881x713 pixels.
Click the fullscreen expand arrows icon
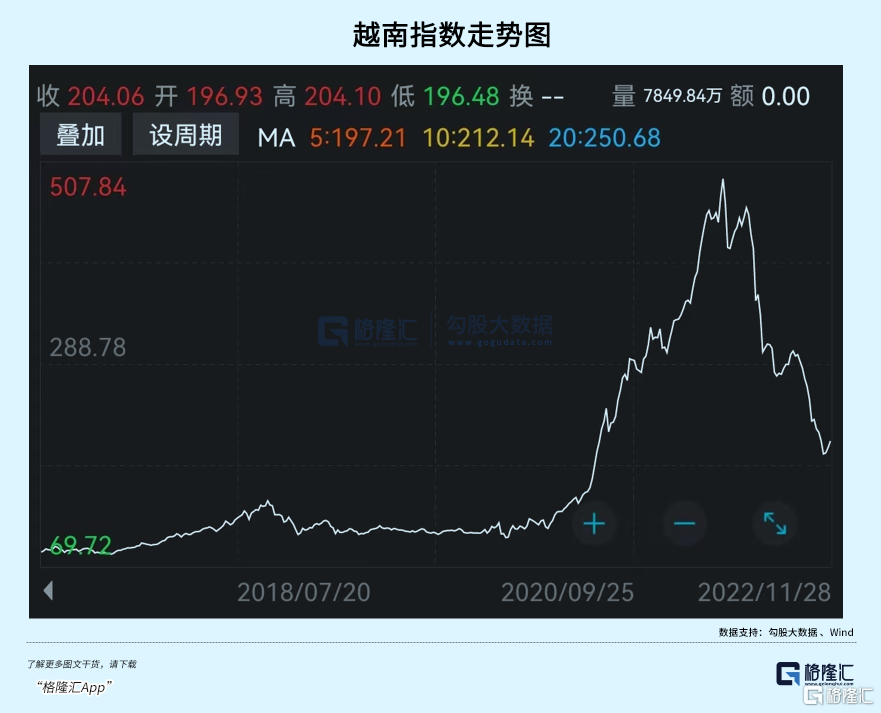click(x=775, y=524)
